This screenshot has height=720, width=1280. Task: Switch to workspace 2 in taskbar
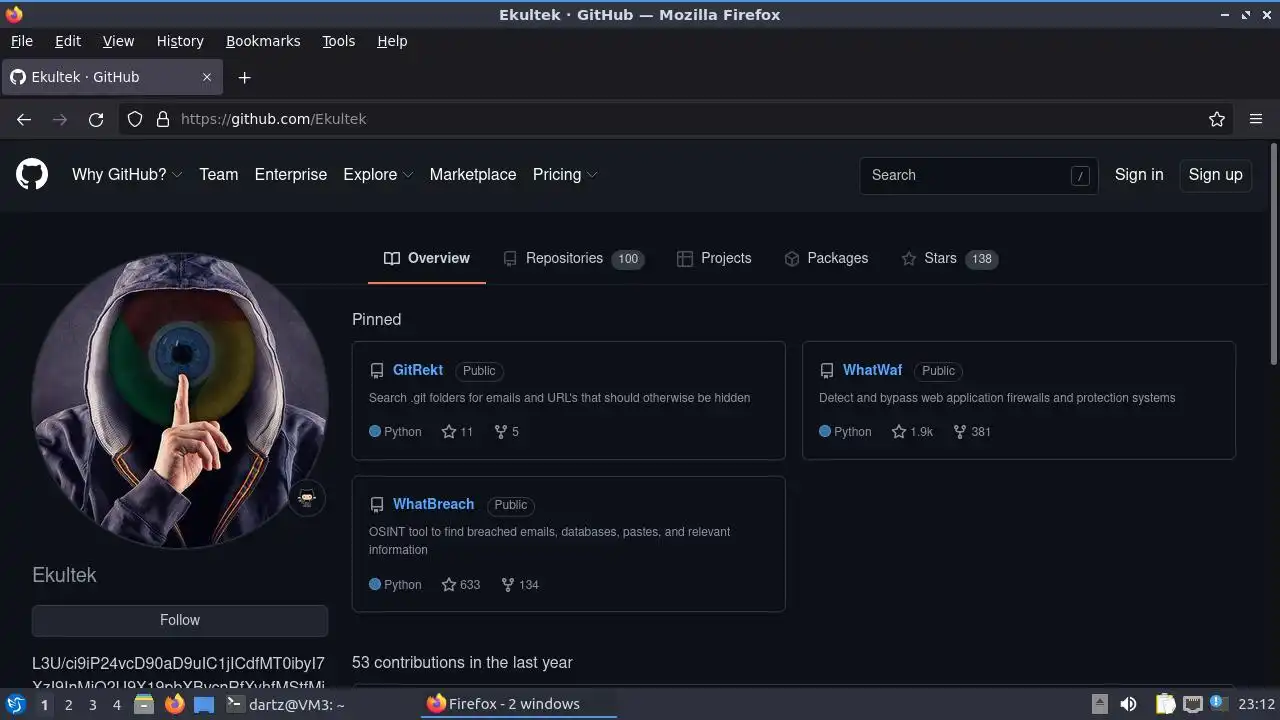coord(68,704)
